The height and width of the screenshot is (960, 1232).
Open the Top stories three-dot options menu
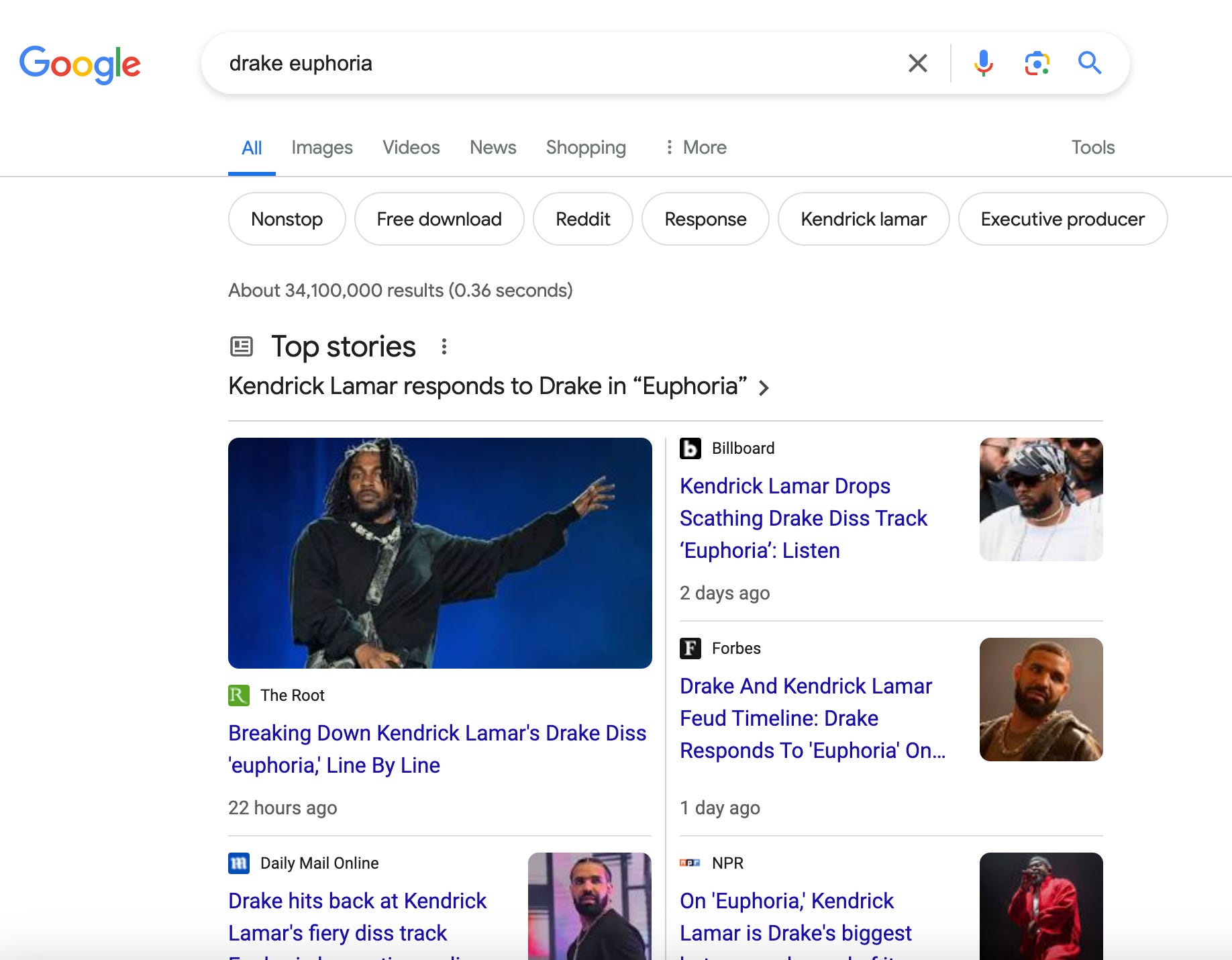(444, 346)
